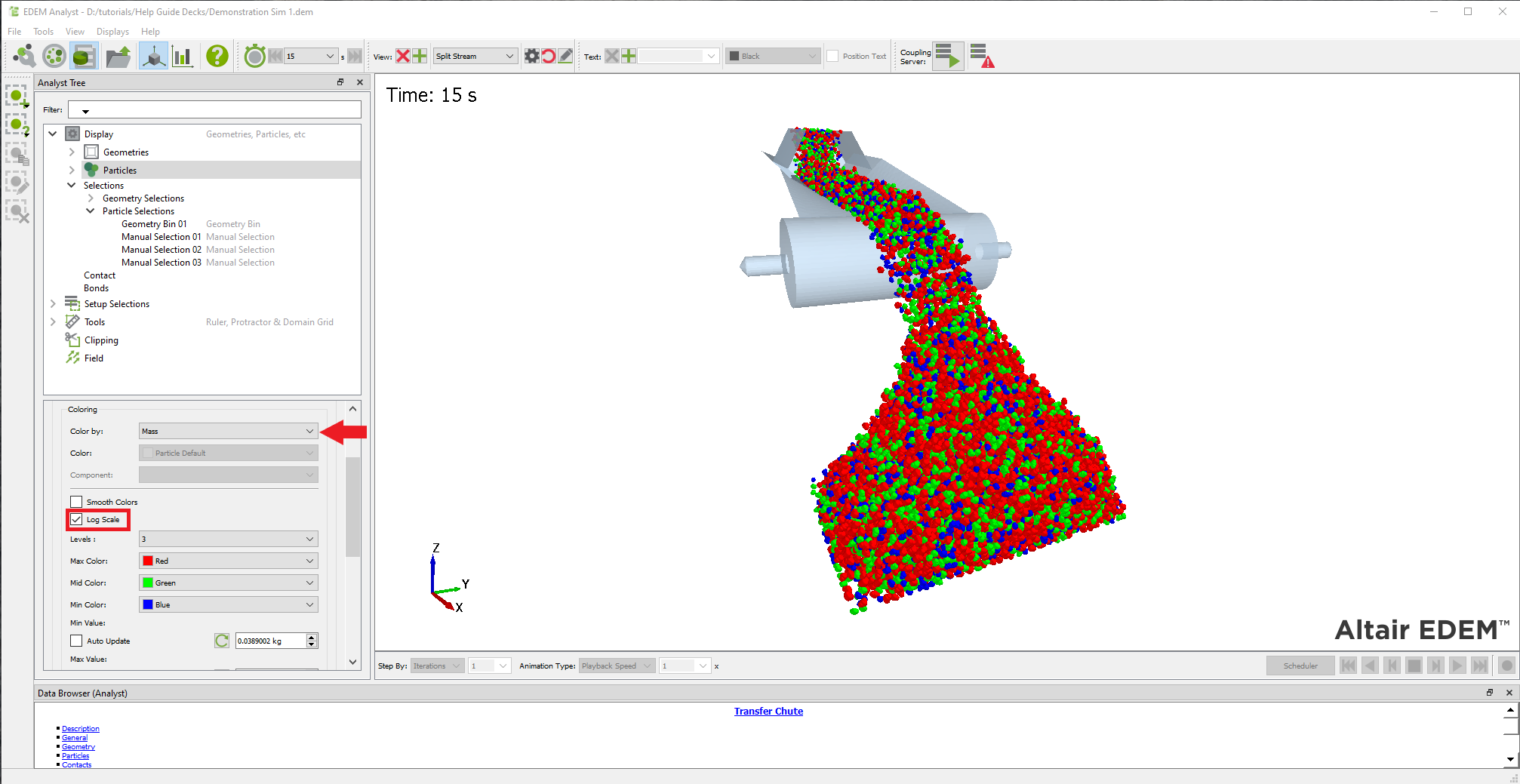The height and width of the screenshot is (784, 1520).
Task: Click the refresh icon beside Min Value
Action: [221, 641]
